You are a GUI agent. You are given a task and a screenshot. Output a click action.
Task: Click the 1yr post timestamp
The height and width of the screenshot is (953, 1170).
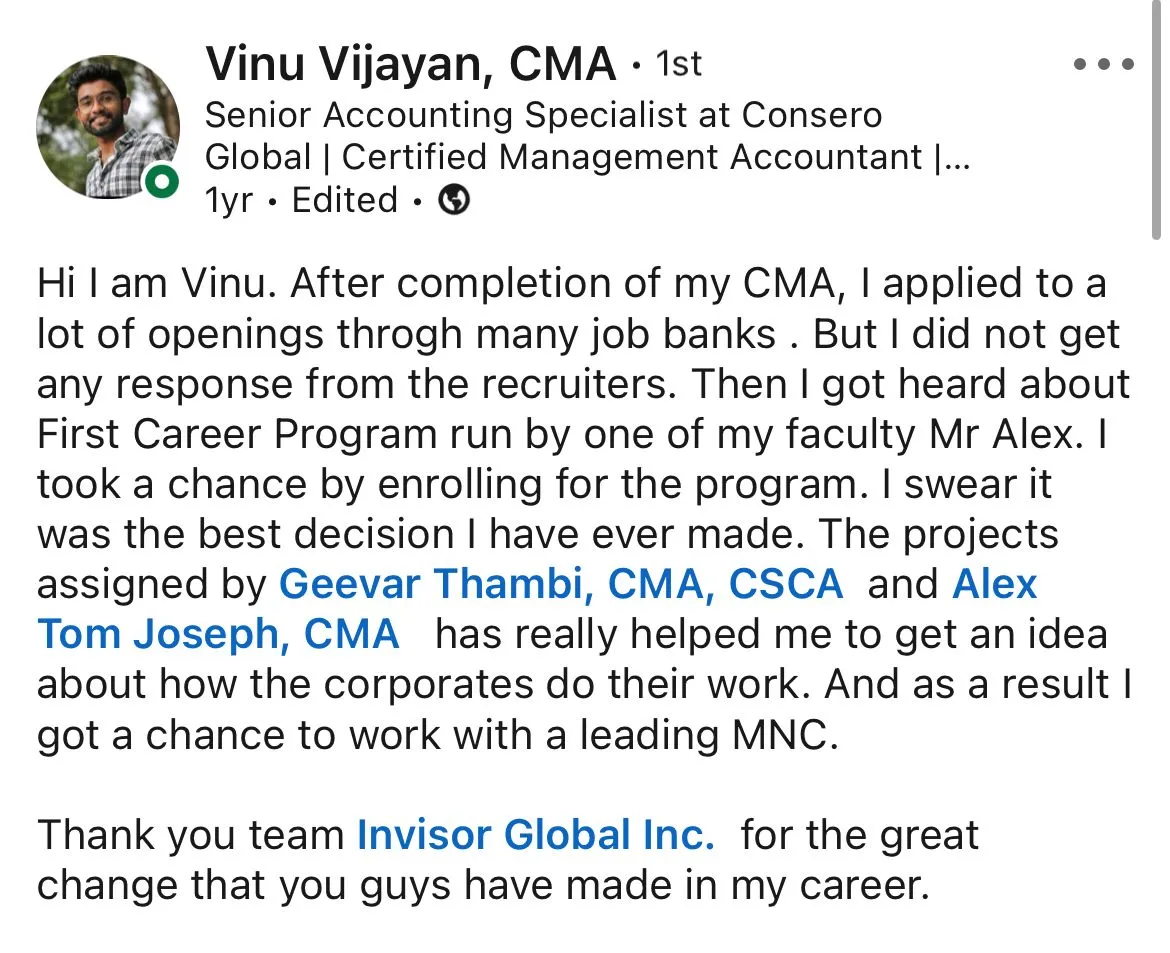(228, 200)
